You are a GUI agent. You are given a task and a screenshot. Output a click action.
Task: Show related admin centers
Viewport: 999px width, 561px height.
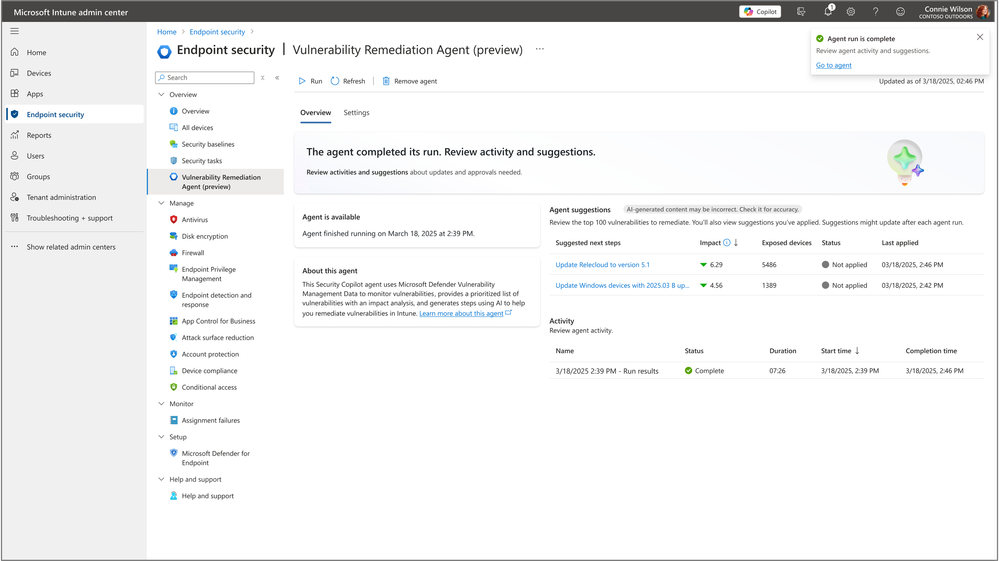(x=71, y=246)
